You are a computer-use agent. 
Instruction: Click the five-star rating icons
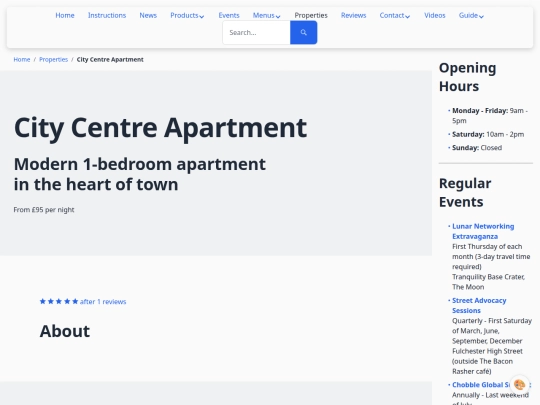59,301
